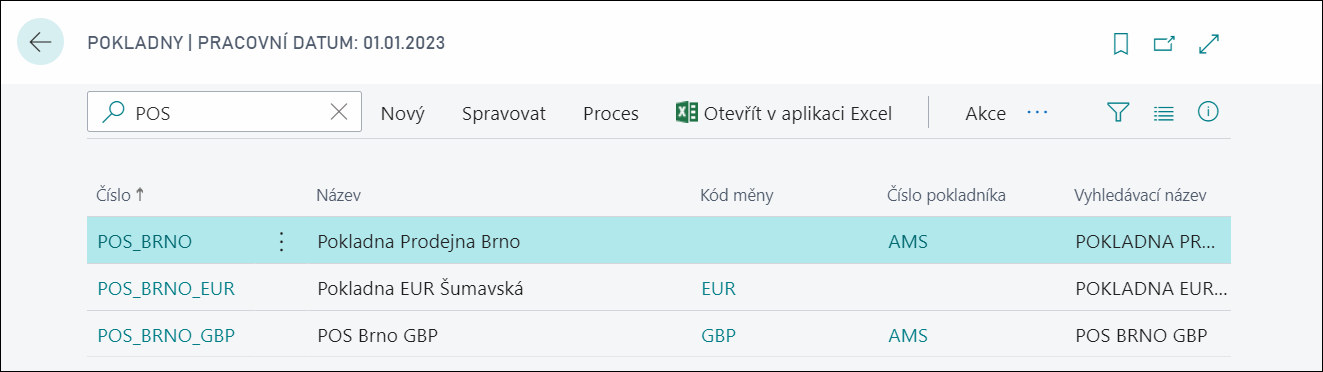Open the POS_BRNO_GBP cash desk link
Viewport: 1323px width, 372px height.
[166, 335]
